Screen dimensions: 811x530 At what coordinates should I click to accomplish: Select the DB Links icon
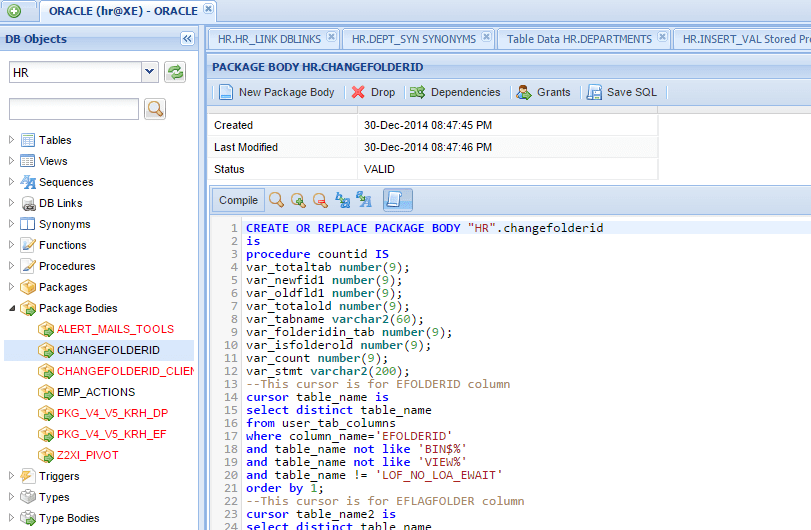[28, 203]
